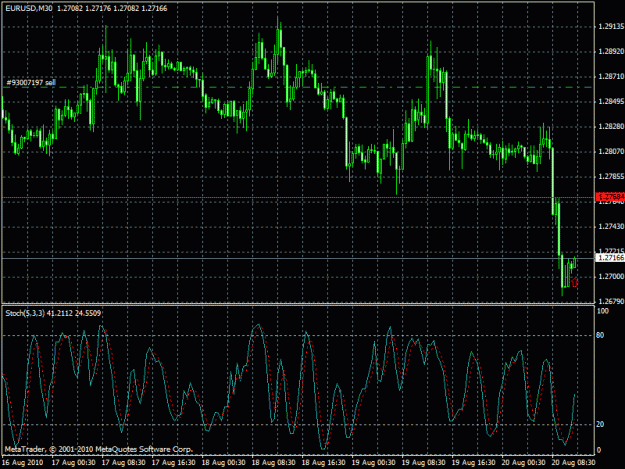Click price scale value 1.27855
The height and width of the screenshot is (469, 625).
click(611, 177)
